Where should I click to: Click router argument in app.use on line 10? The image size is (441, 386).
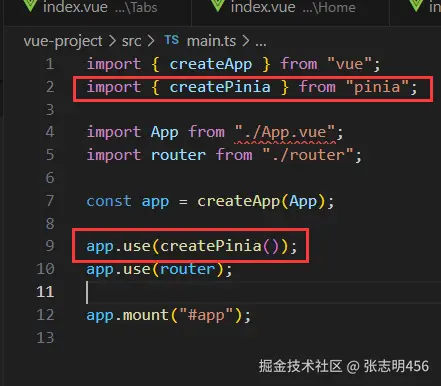click(187, 269)
